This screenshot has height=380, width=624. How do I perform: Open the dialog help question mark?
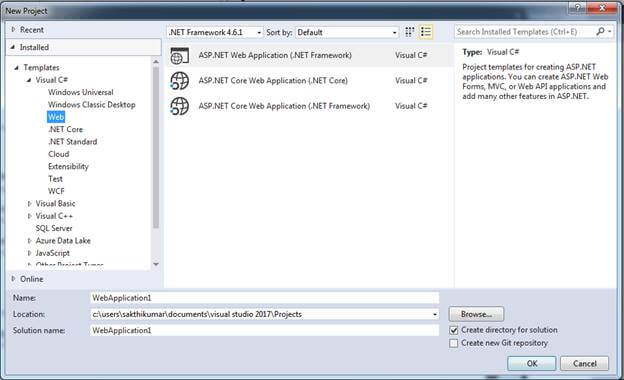pos(577,7)
